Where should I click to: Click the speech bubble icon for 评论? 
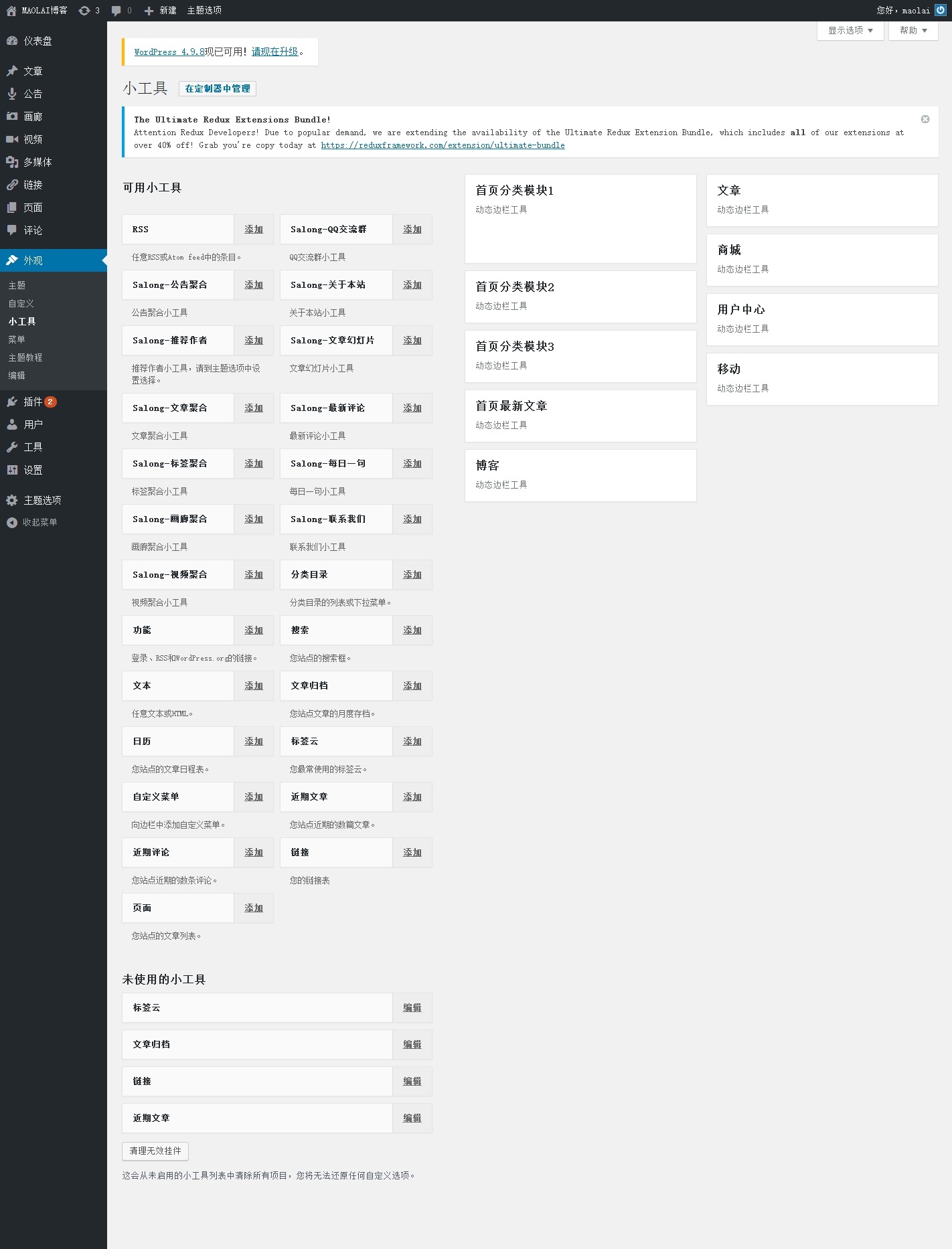click(12, 230)
